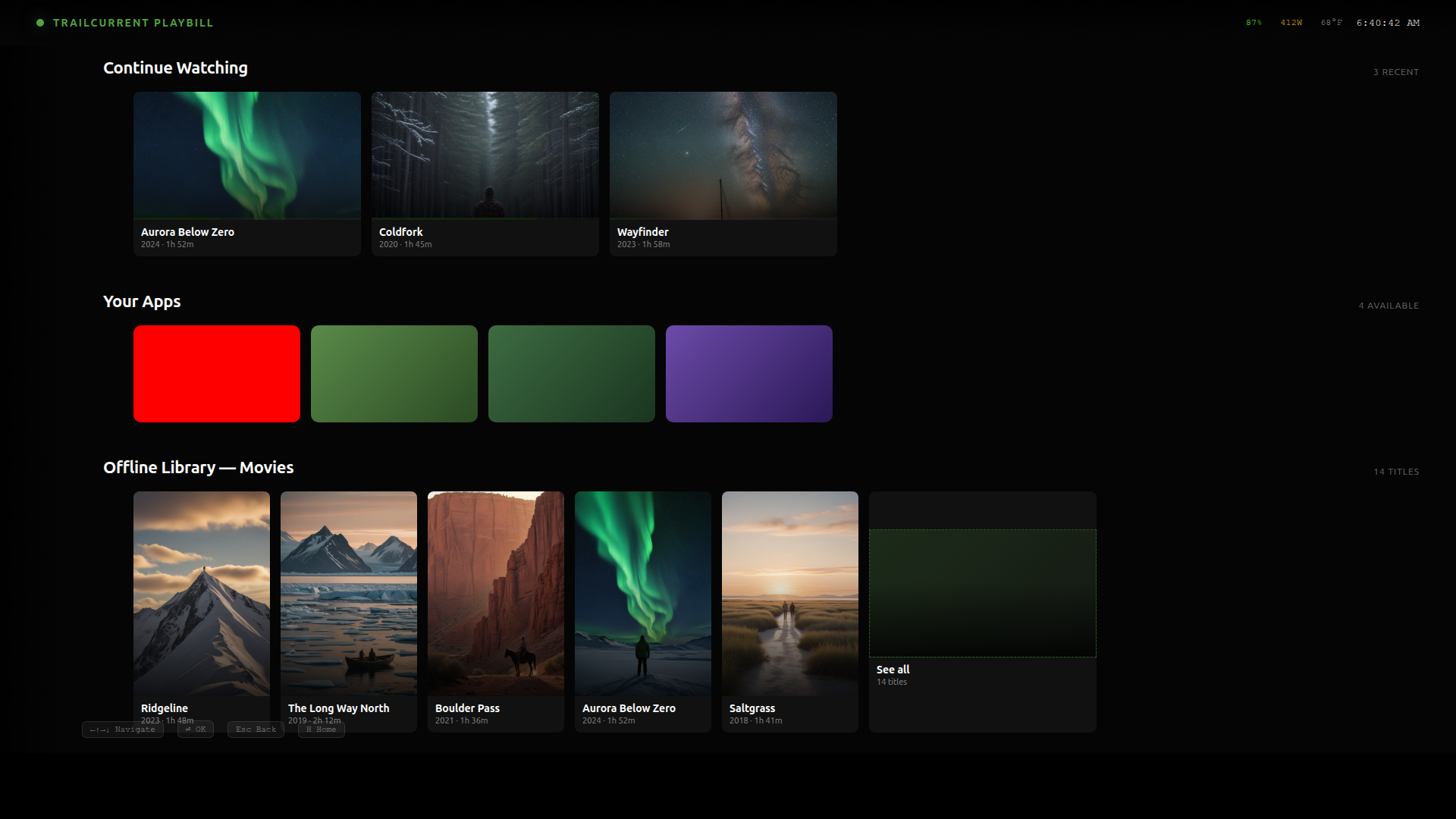
Task: Launch the red app tile
Action: pyautogui.click(x=217, y=374)
